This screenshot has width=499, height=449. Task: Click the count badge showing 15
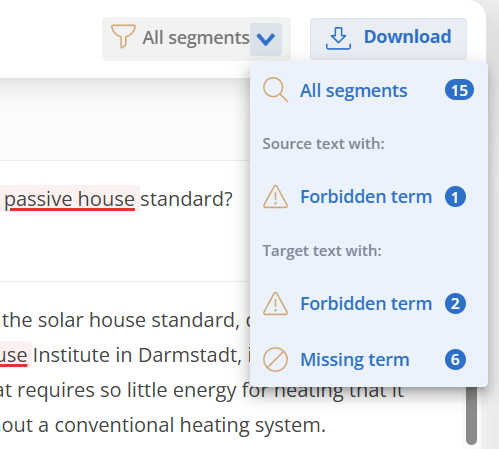(459, 90)
